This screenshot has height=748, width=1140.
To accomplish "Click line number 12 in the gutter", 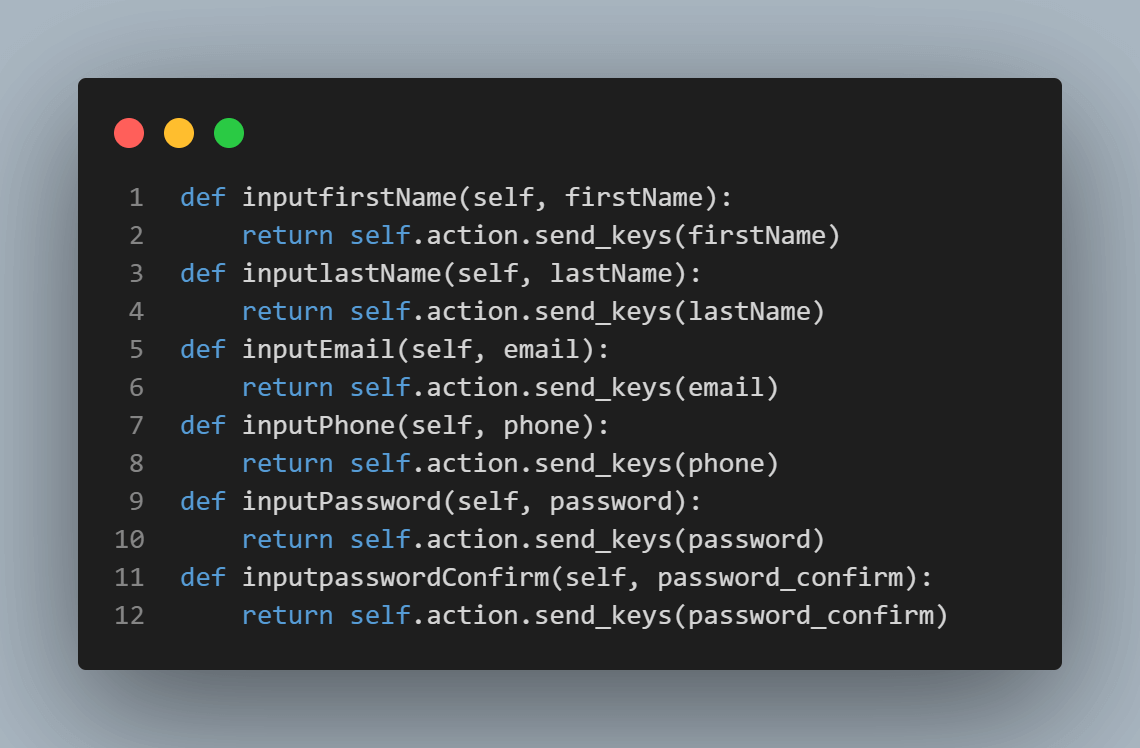I will pyautogui.click(x=129, y=615).
